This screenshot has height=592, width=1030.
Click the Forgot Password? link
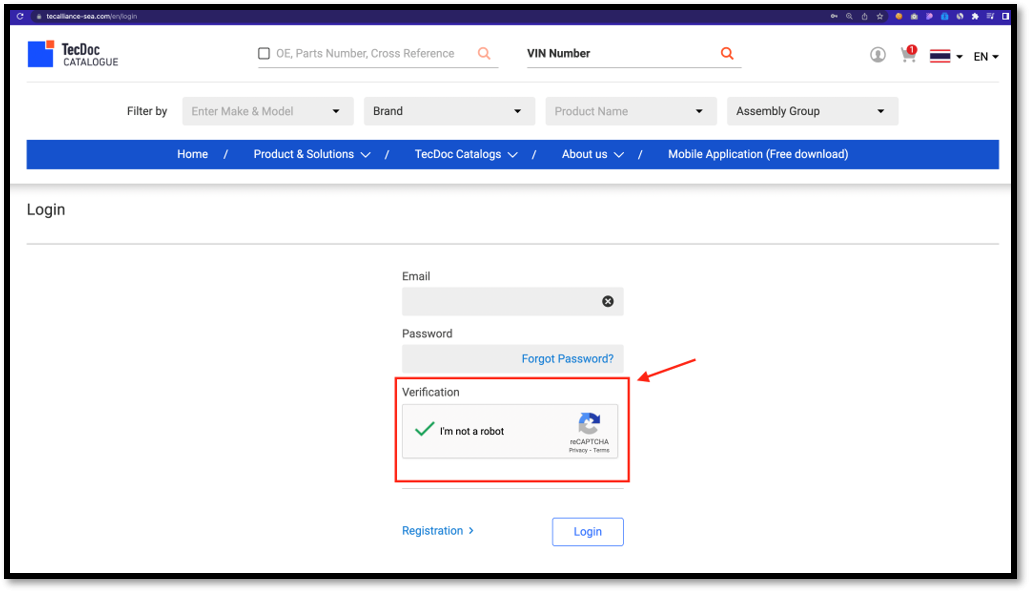pyautogui.click(x=568, y=358)
